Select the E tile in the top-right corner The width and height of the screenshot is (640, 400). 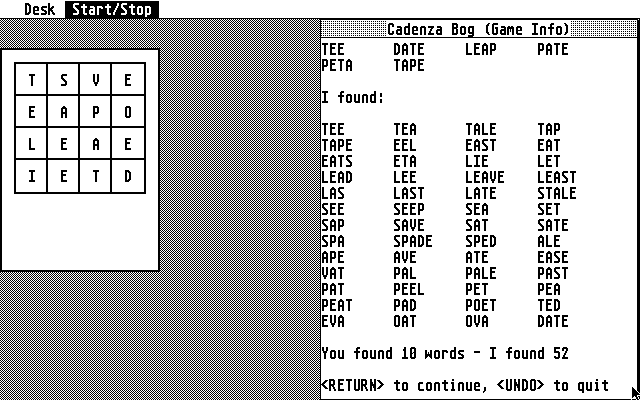[128, 81]
